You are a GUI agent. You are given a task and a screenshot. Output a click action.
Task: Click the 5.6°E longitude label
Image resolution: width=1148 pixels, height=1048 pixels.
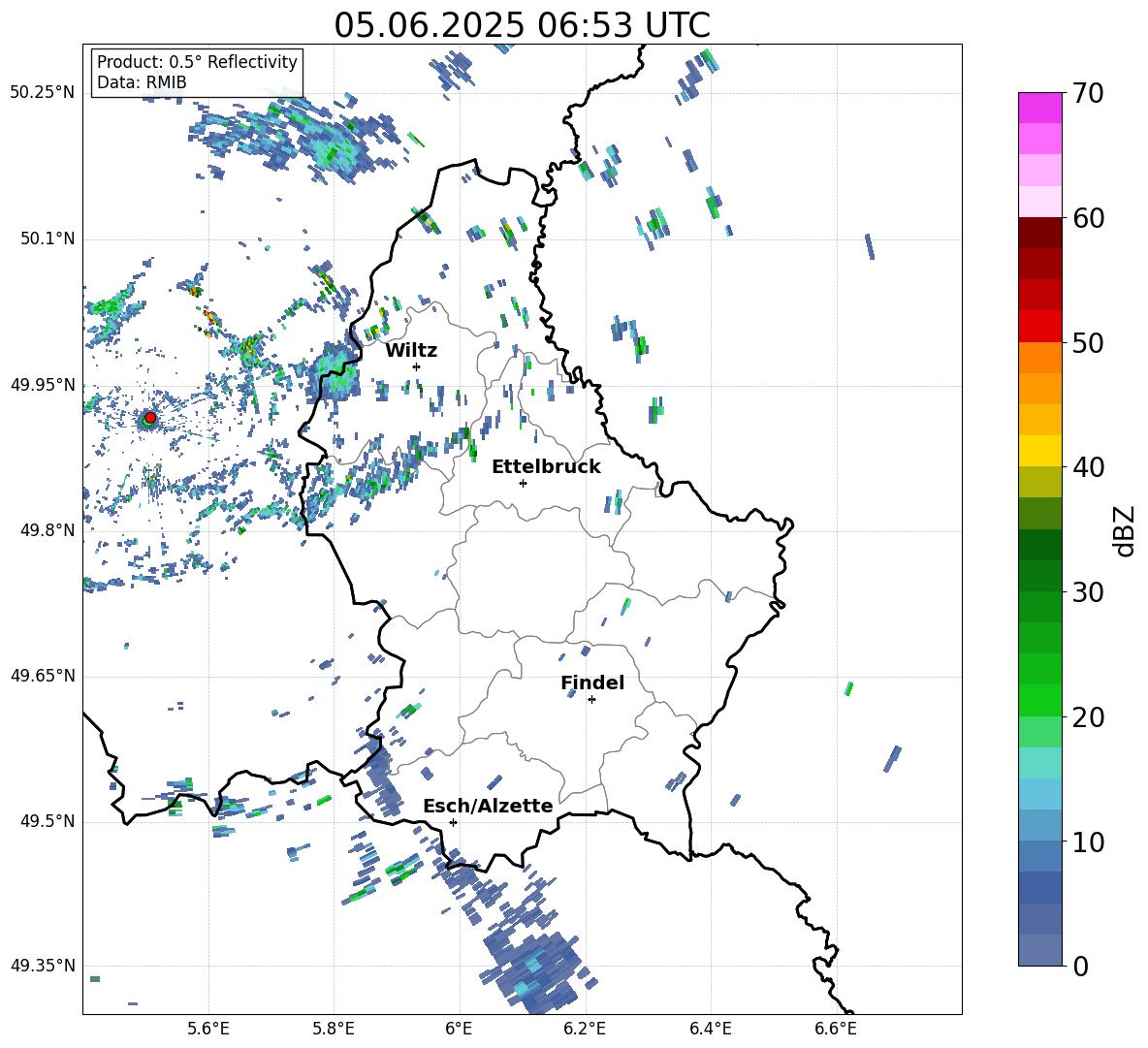[x=207, y=1029]
